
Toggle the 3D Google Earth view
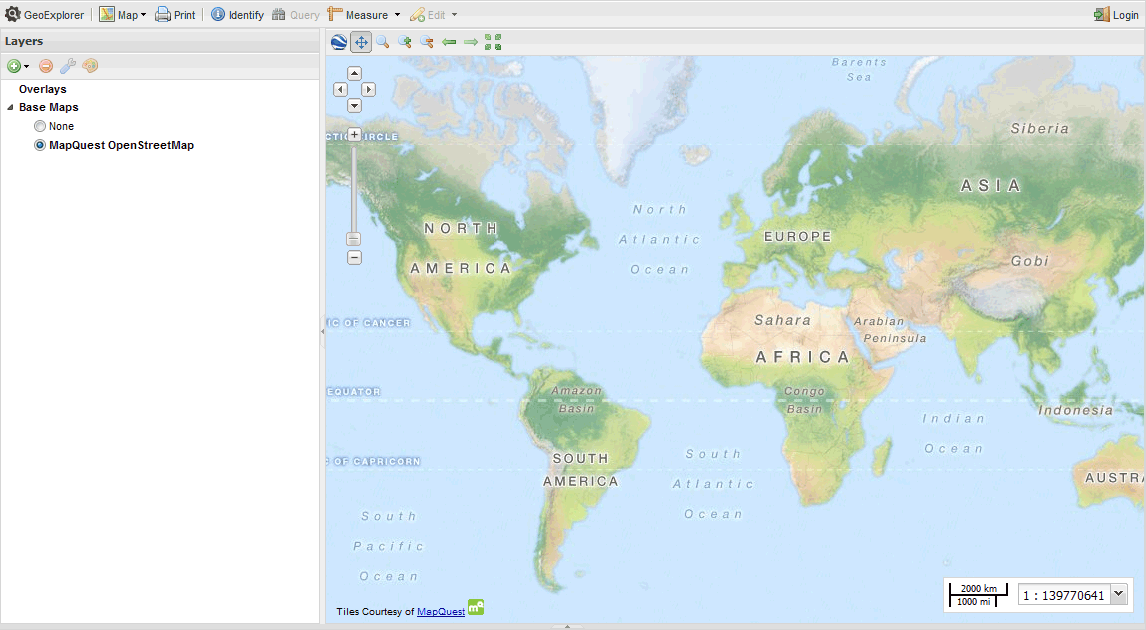[337, 41]
